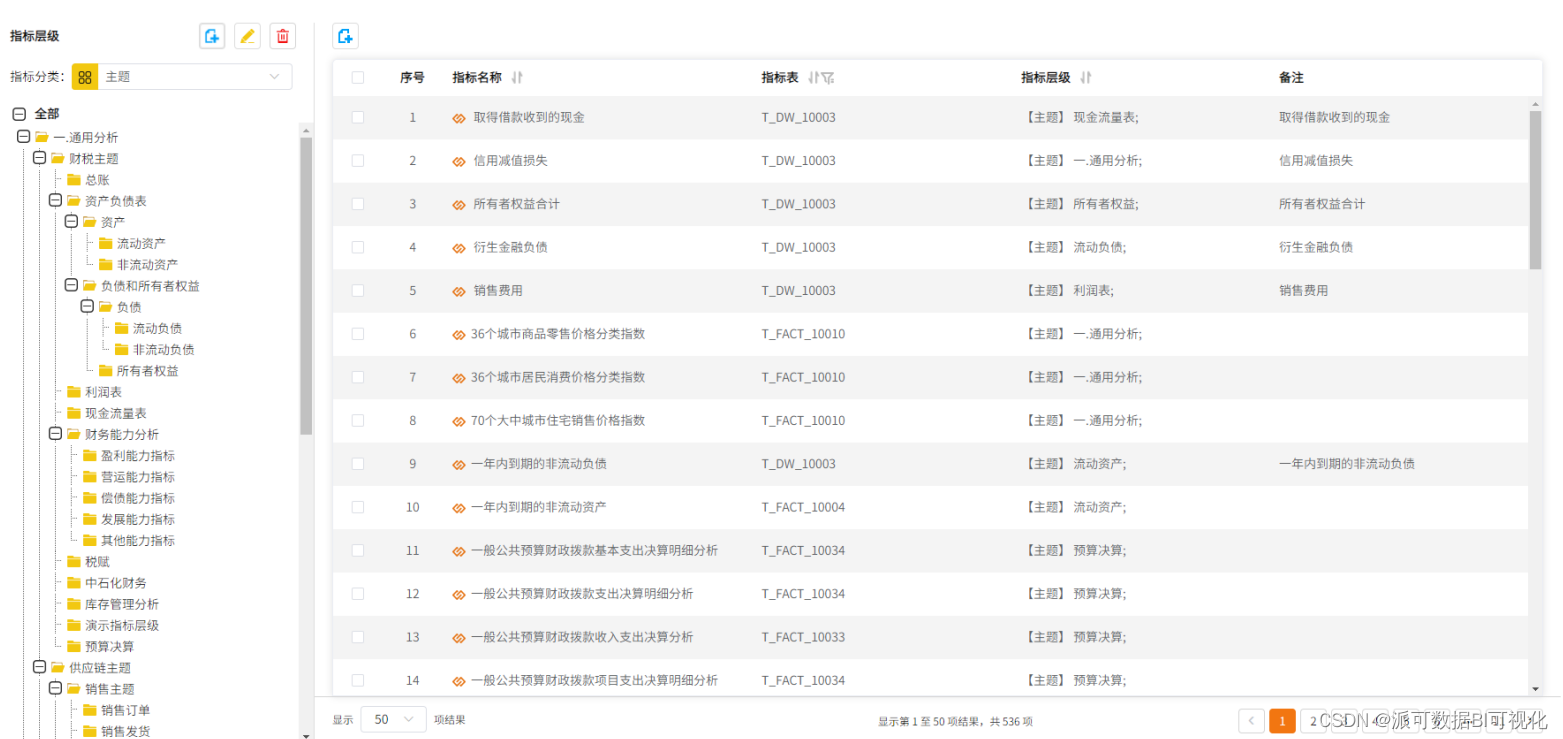Select 偿债能力指标 in the tree
1563x739 pixels.
coord(138,498)
